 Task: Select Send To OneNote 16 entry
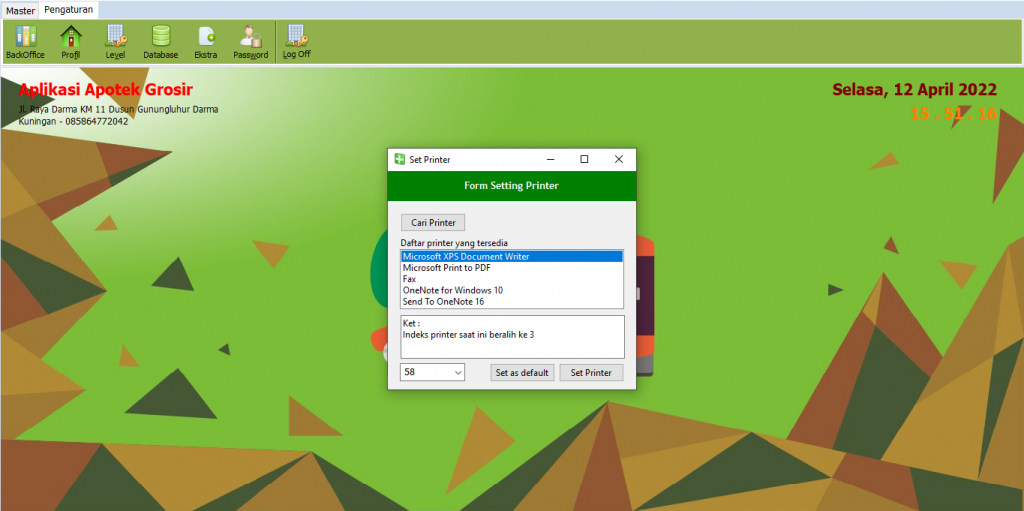(444, 301)
